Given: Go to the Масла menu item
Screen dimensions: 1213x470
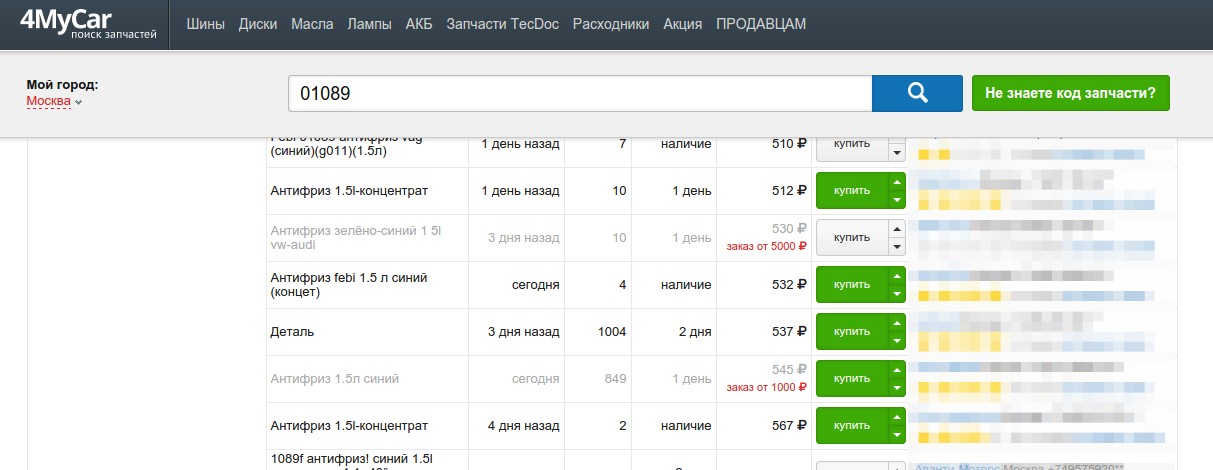Looking at the screenshot, I should pyautogui.click(x=312, y=24).
